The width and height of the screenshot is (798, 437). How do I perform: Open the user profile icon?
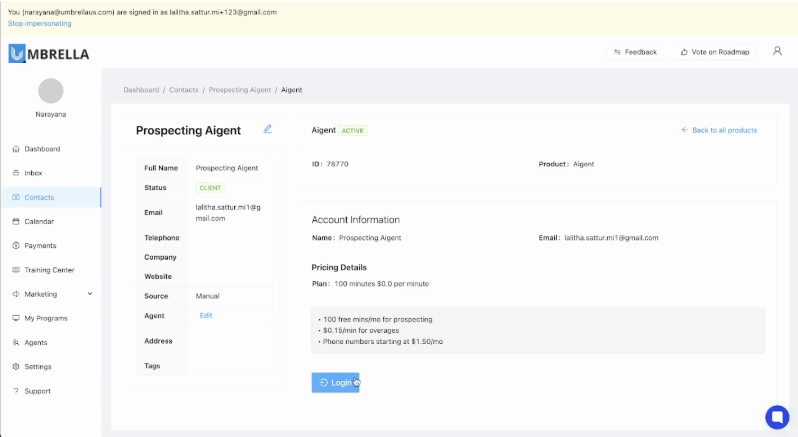777,51
